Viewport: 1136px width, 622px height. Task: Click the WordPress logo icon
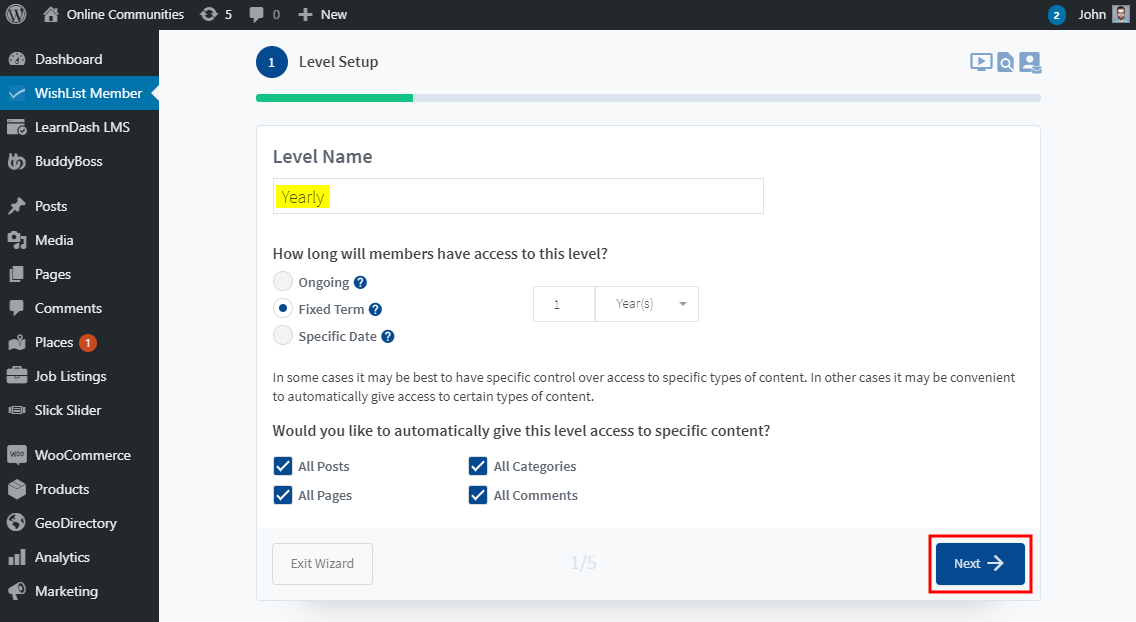[x=16, y=14]
